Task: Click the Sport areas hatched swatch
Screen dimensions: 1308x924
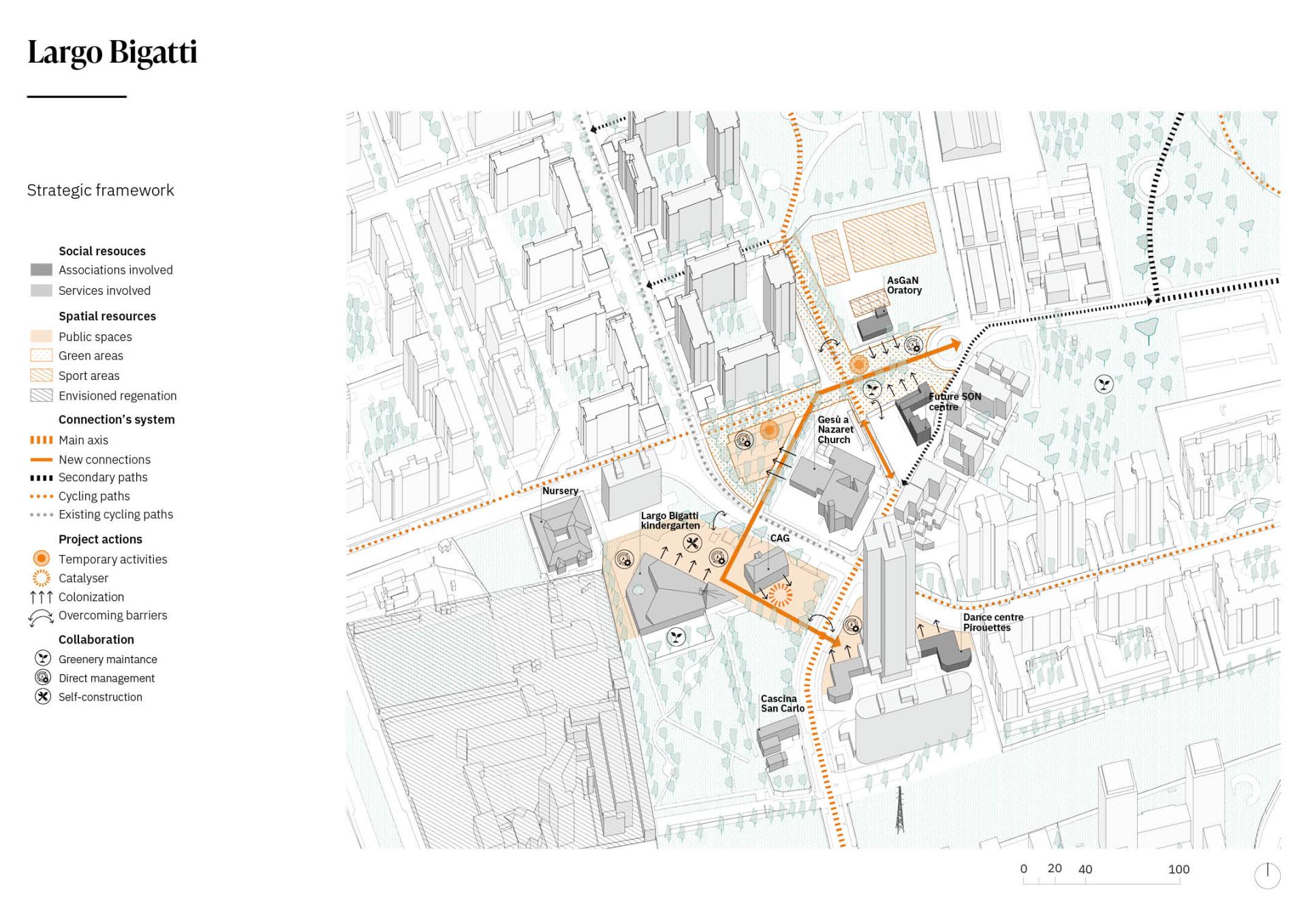Action: [x=42, y=375]
